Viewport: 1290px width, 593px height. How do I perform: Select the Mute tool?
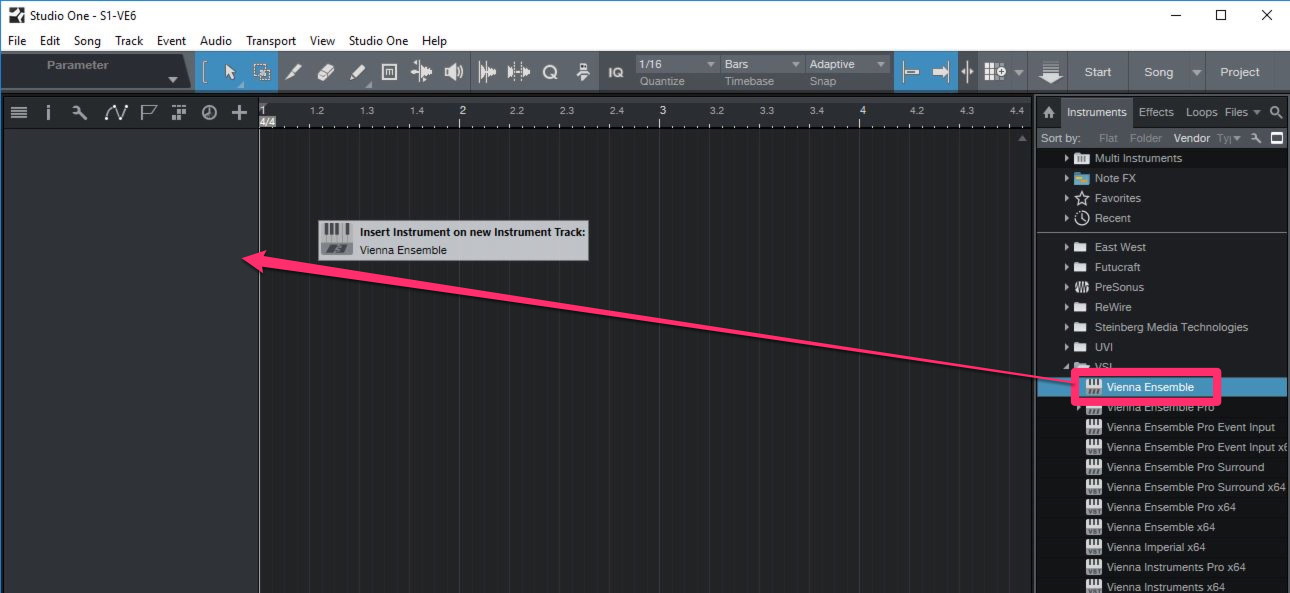coord(389,72)
